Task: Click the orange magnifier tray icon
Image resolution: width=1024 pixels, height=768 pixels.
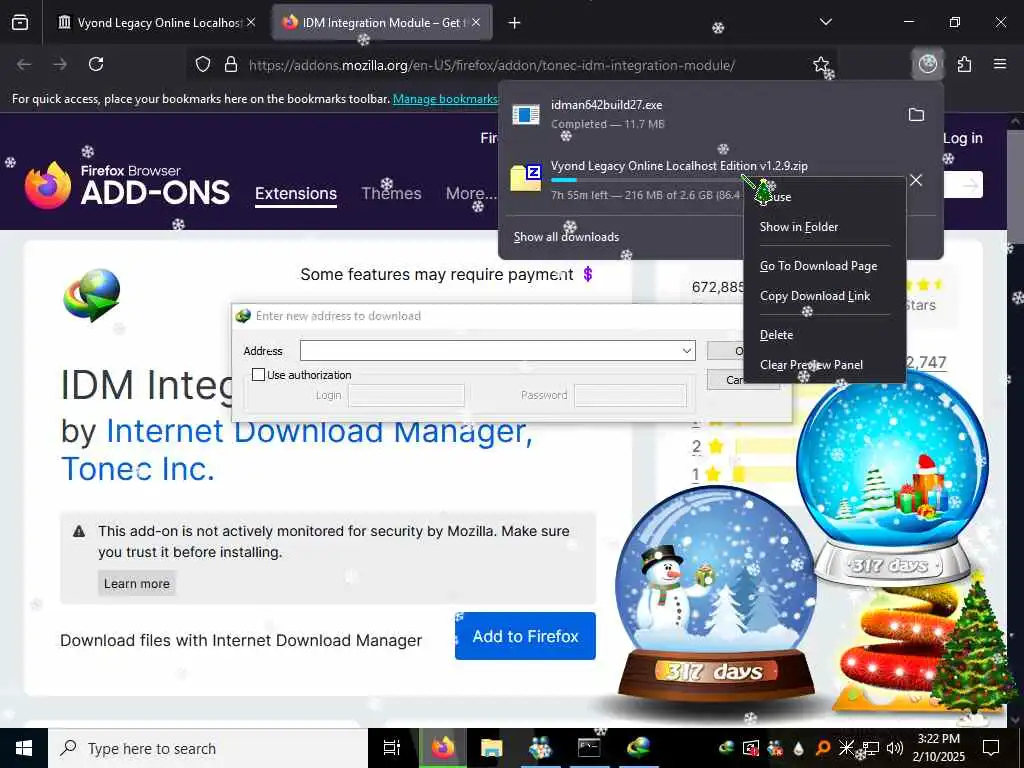Action: 823,748
